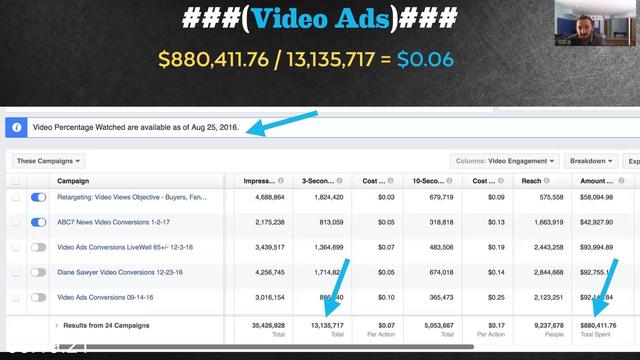This screenshot has width=640, height=360.
Task: Click info icon next to Amount column
Action: 621,180
